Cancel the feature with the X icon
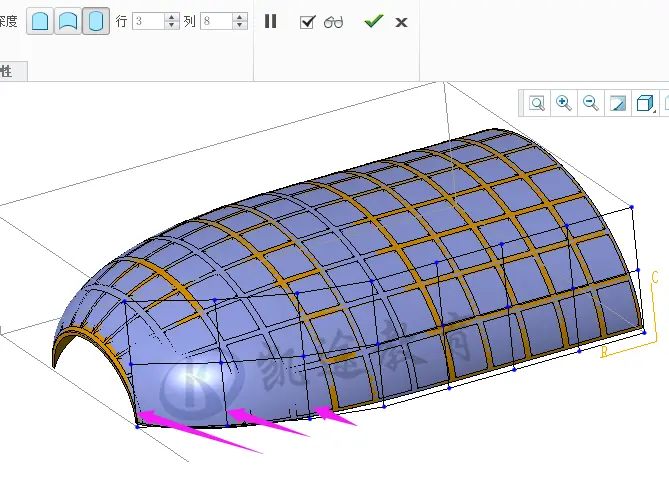The width and height of the screenshot is (669, 504). tap(401, 22)
